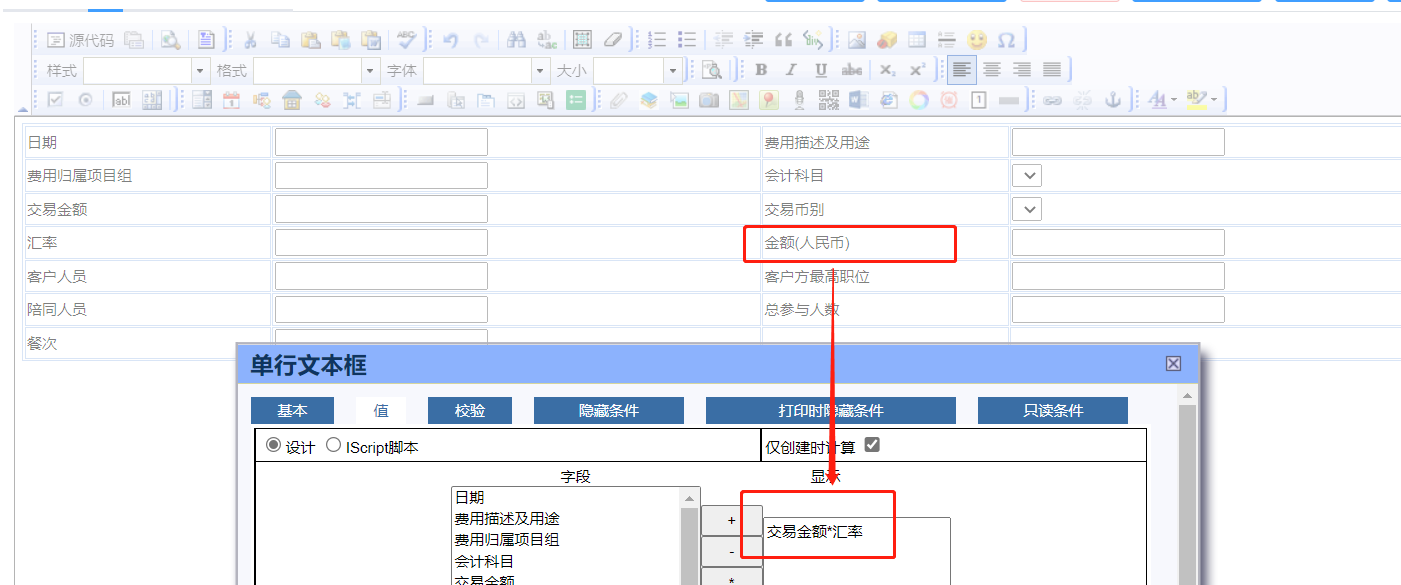Justify the text alignment
Image resolution: width=1401 pixels, height=585 pixels.
coord(1052,70)
